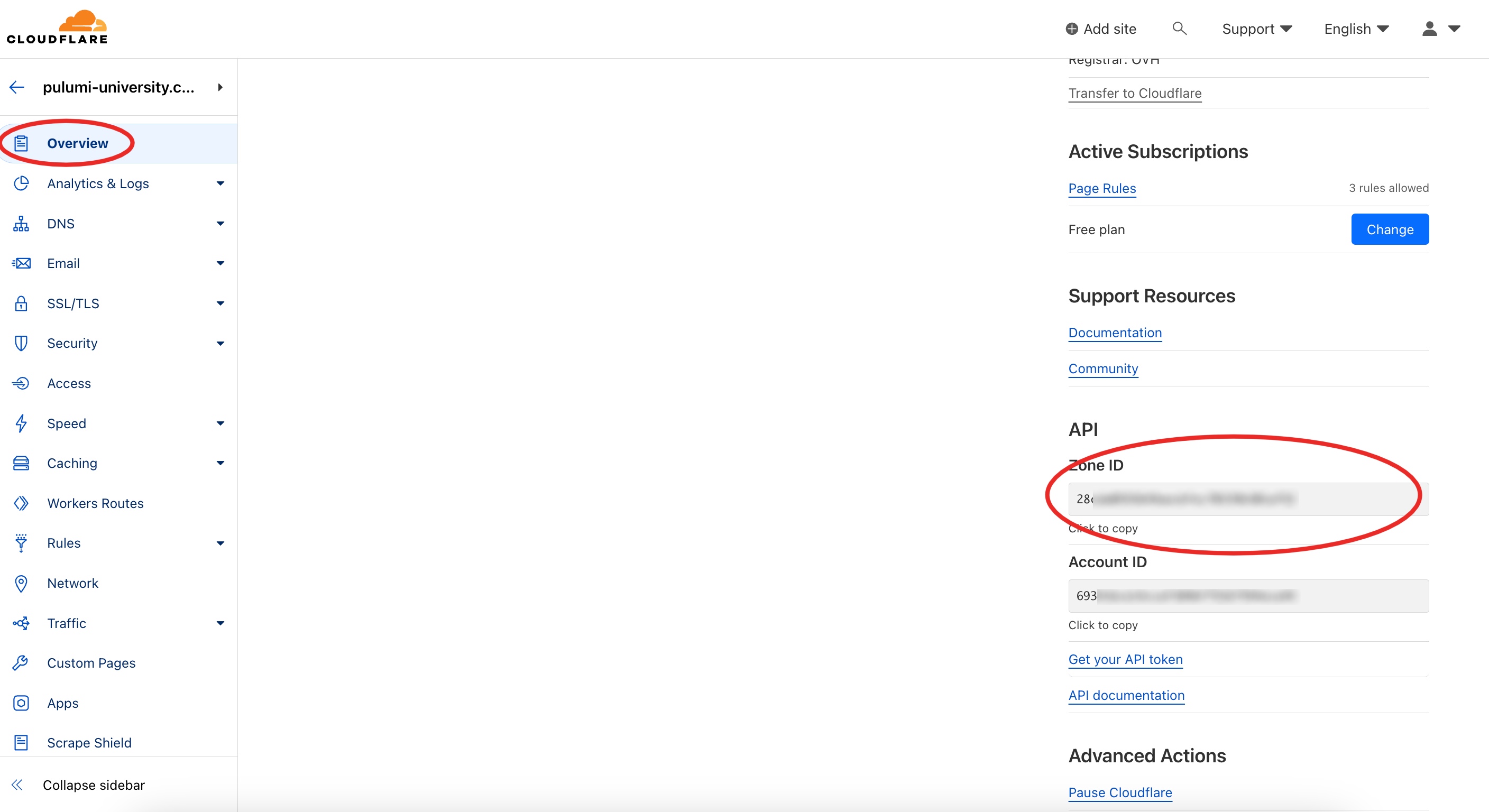Image resolution: width=1489 pixels, height=812 pixels.
Task: Click the Free plan text
Action: coord(1096,230)
